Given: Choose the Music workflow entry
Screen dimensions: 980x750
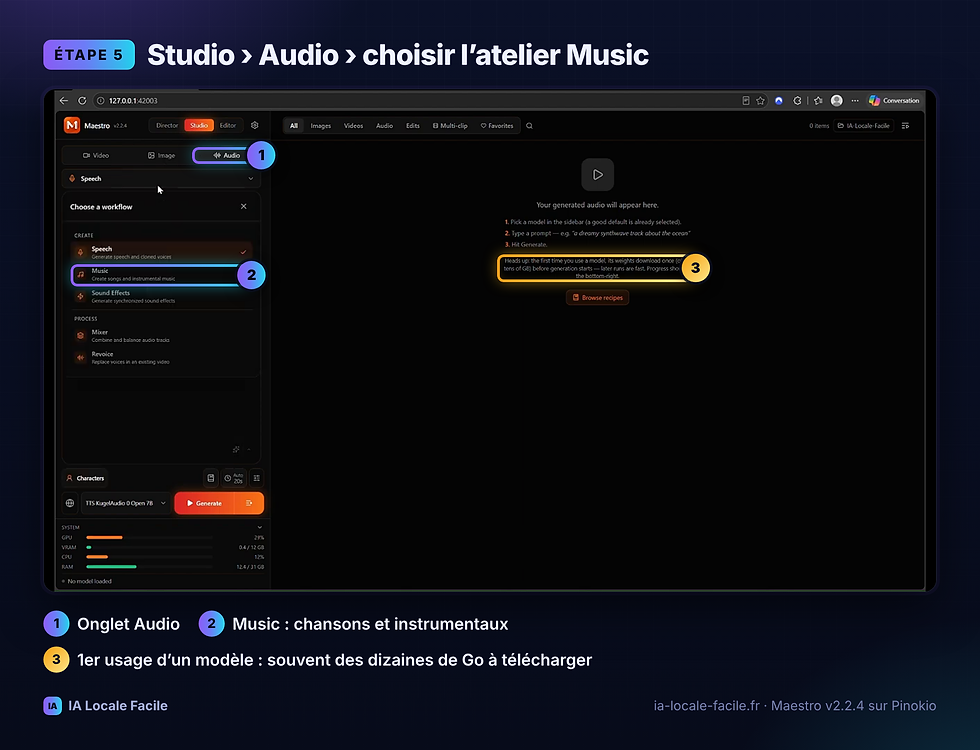Looking at the screenshot, I should tap(162, 274).
